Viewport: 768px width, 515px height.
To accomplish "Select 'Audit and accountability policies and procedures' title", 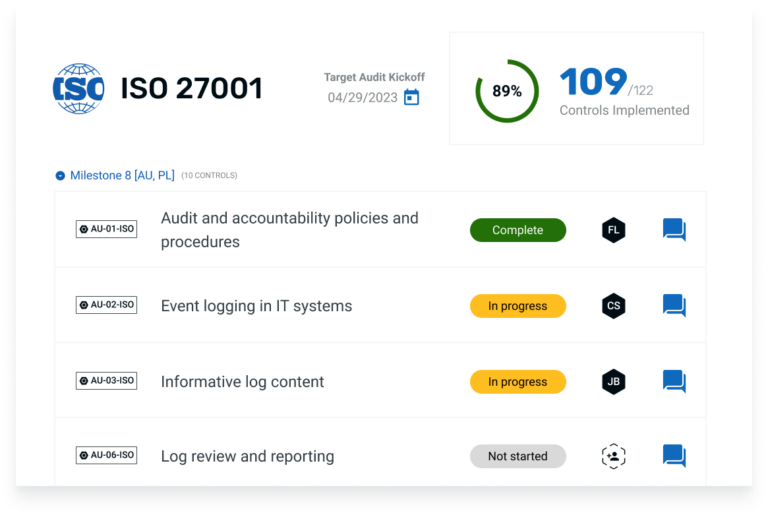I will [289, 230].
